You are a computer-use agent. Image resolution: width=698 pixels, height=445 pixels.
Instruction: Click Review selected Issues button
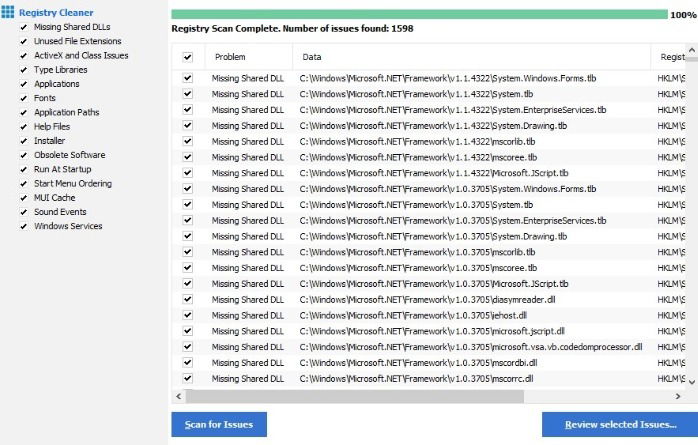[x=621, y=425]
